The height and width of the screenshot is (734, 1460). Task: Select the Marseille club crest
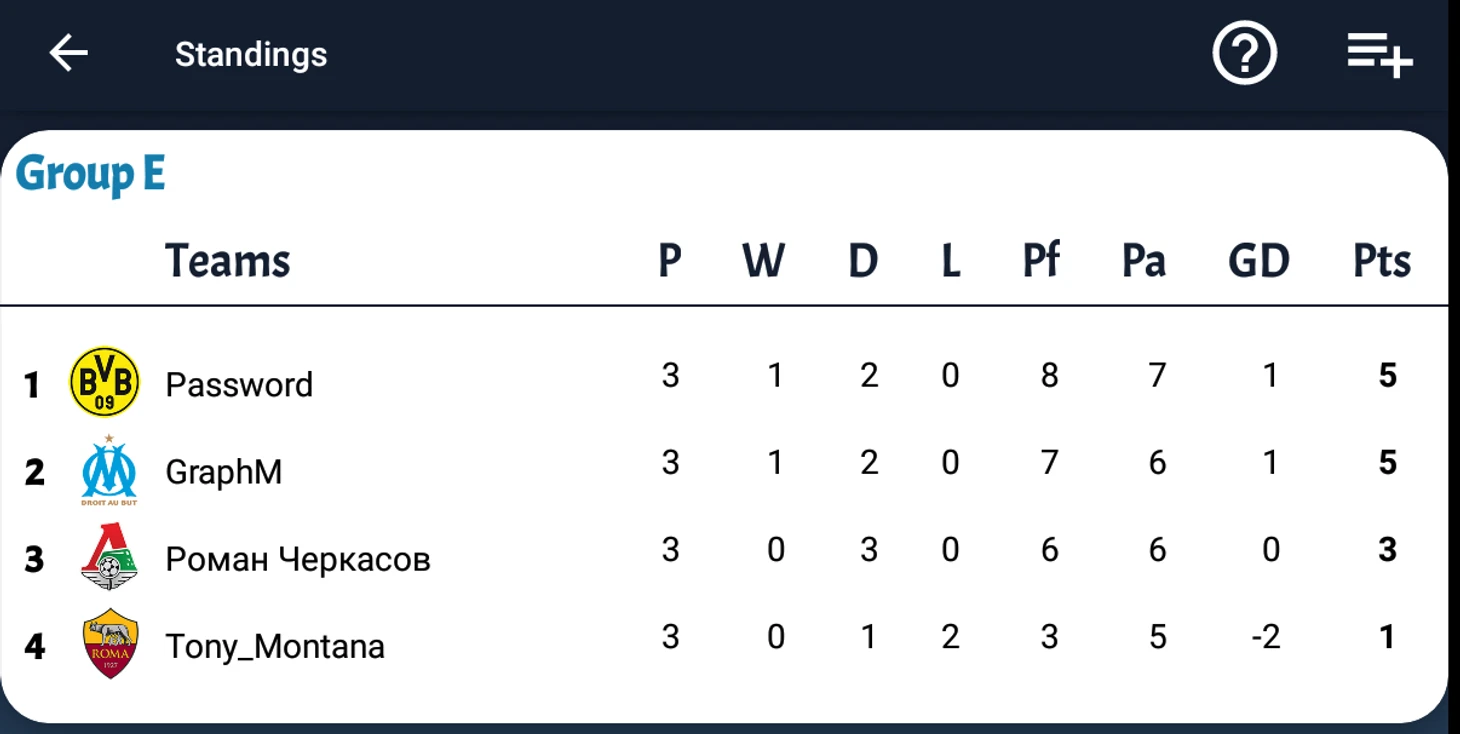(x=109, y=470)
